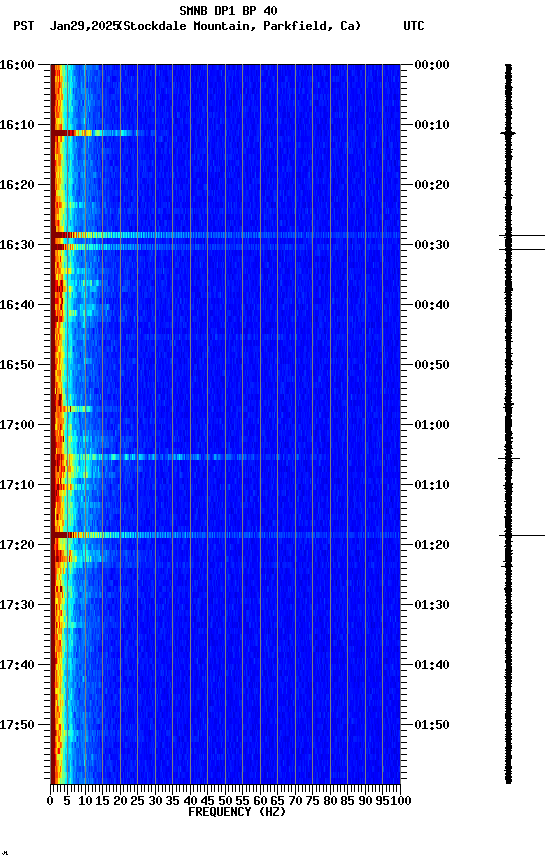
Task: Click the '01:50' UTC time label
Action: 432,725
